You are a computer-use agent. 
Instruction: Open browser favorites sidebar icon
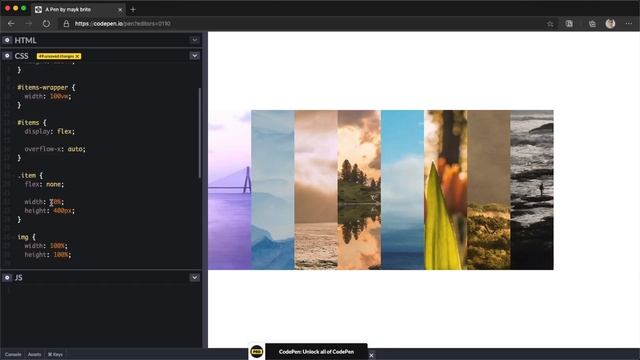[x=569, y=24]
